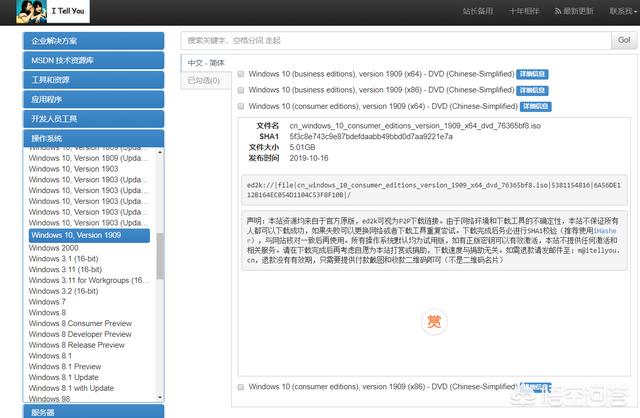The height and width of the screenshot is (418, 640).
Task: Check business editions 1909 x64 checkbox
Action: pos(241,74)
